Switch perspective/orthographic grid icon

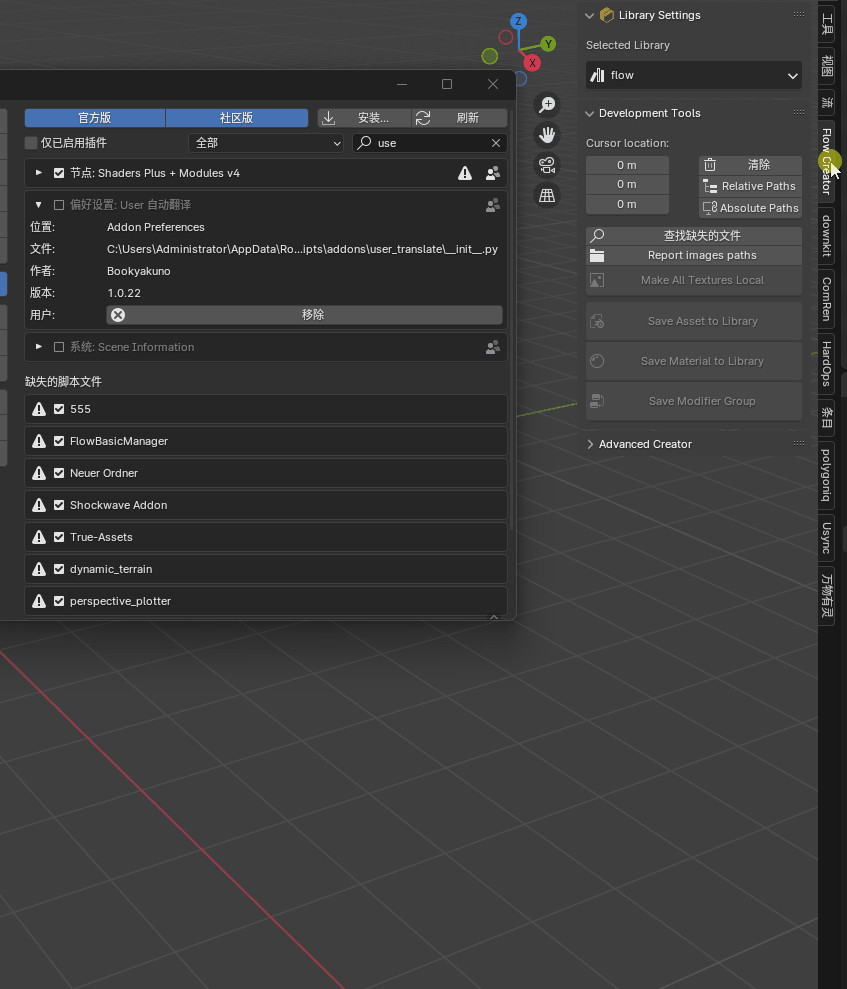(x=547, y=196)
